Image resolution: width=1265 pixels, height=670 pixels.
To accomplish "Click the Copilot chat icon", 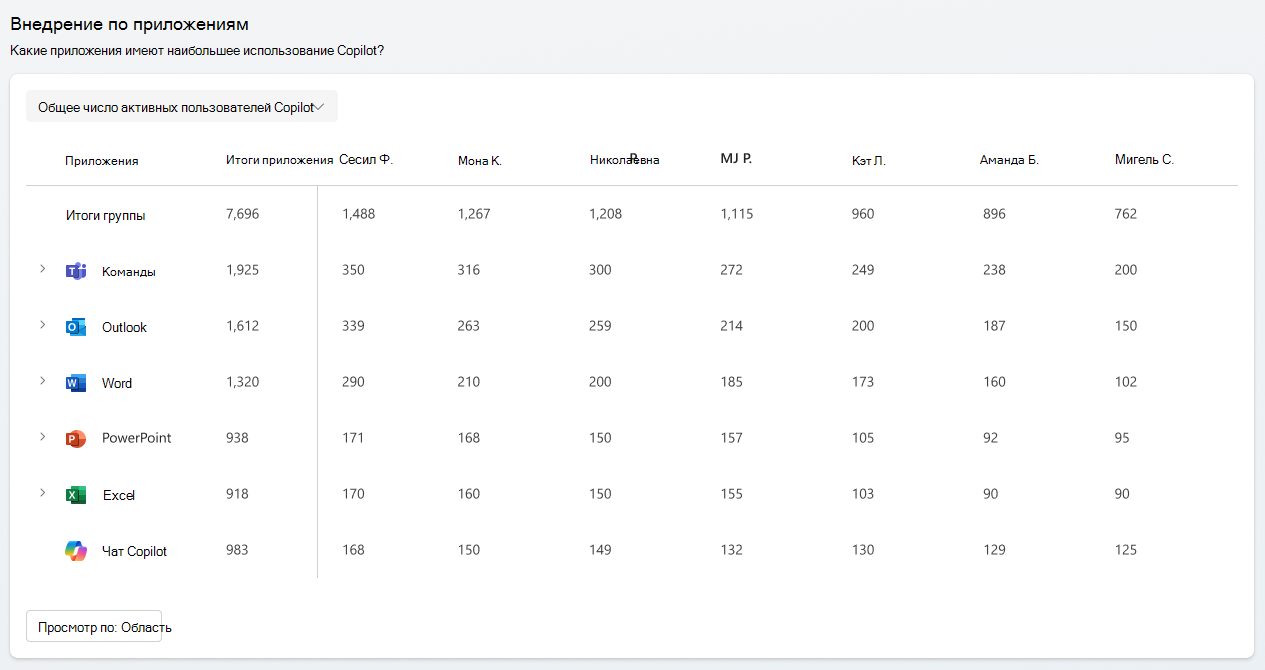I will coord(76,551).
